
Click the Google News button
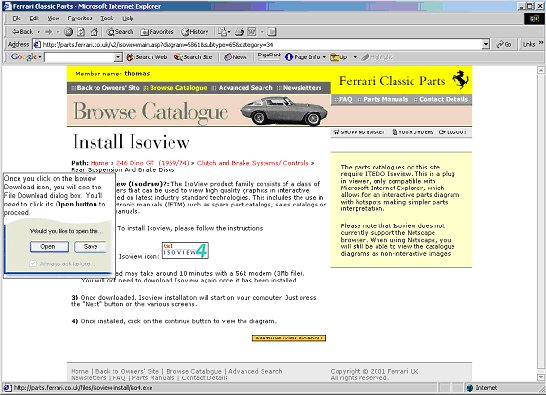tap(235, 57)
